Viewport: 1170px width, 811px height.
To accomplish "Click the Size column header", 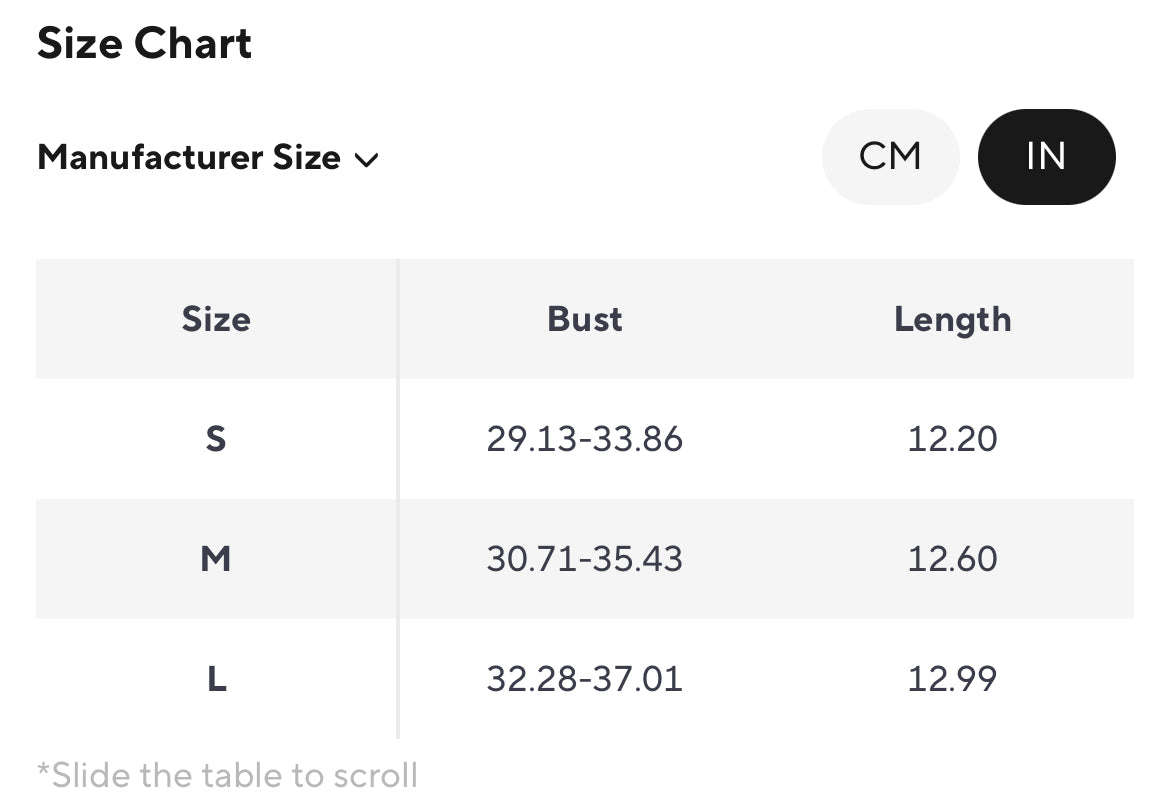I will point(216,319).
